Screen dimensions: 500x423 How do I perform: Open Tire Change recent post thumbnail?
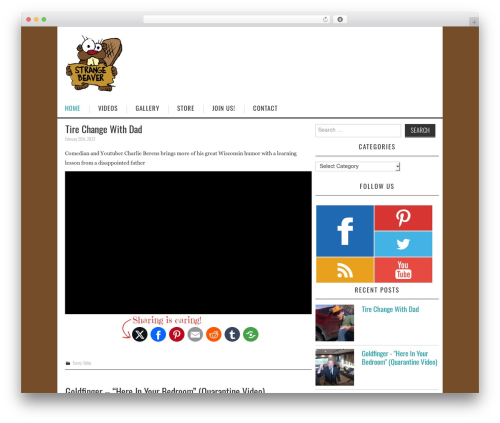(335, 323)
